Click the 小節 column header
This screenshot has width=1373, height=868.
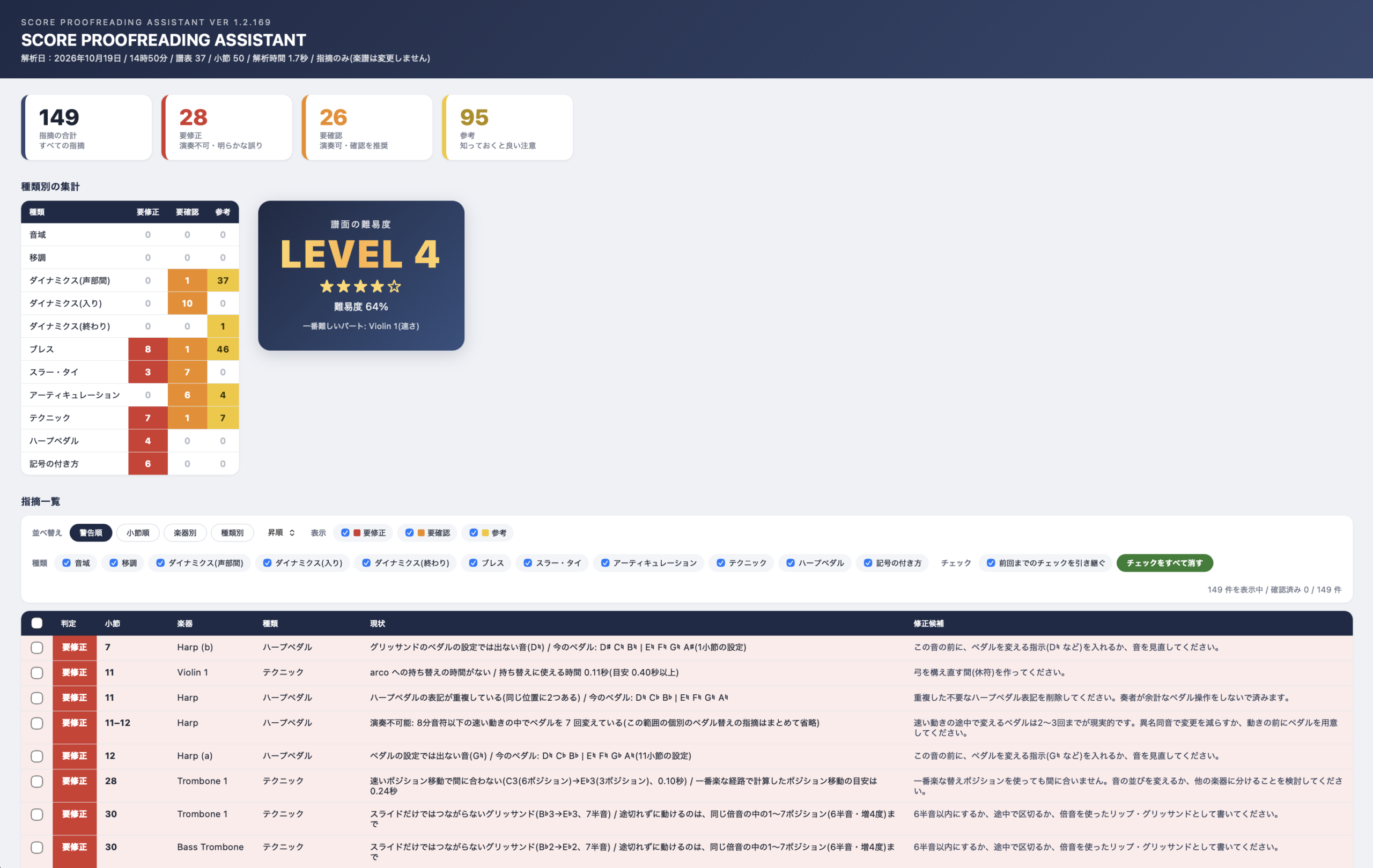tap(112, 624)
